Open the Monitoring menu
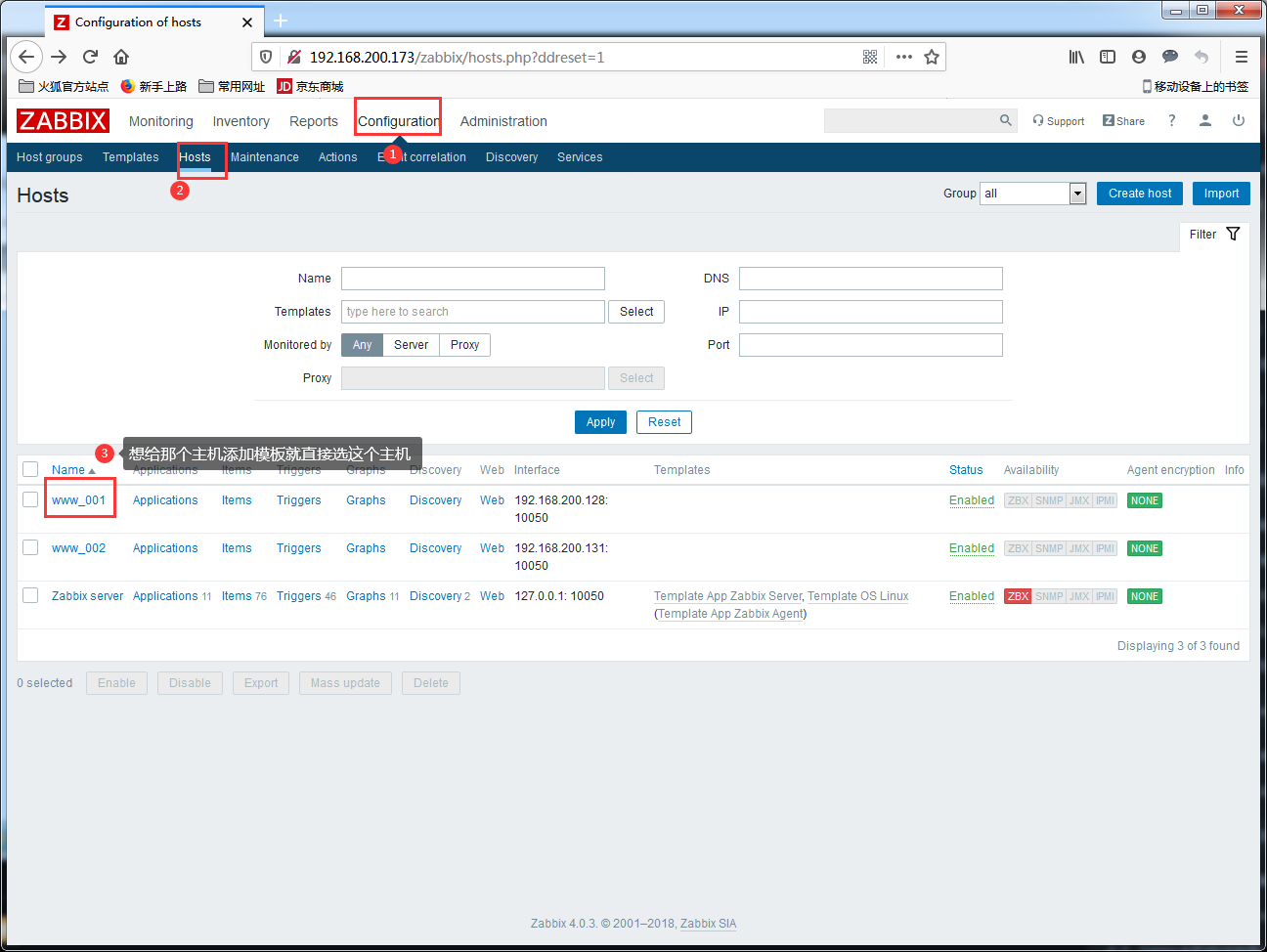This screenshot has width=1267, height=952. click(161, 121)
